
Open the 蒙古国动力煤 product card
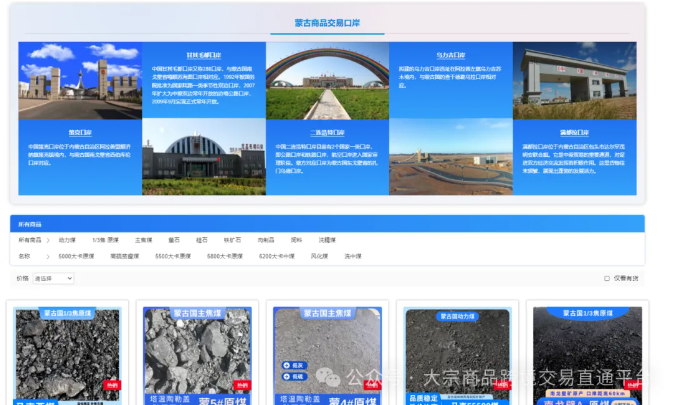(x=457, y=355)
